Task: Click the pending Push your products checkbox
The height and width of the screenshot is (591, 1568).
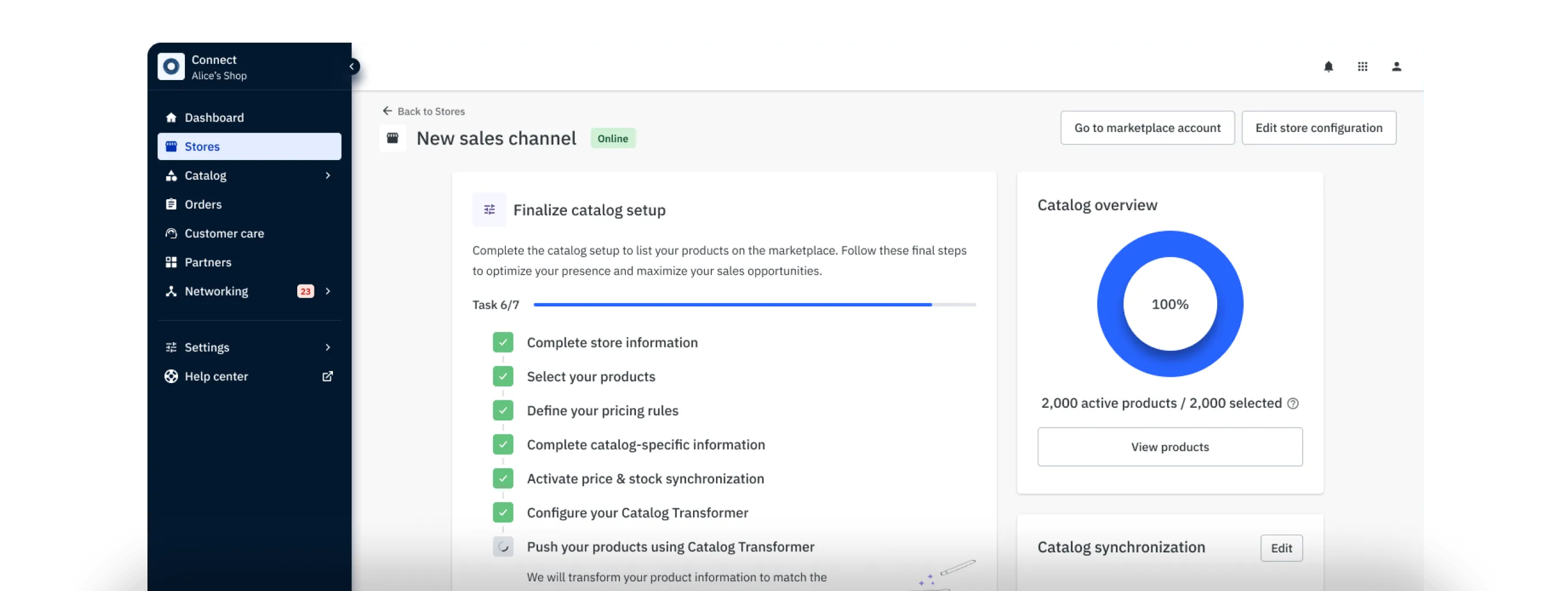Action: pyautogui.click(x=503, y=547)
